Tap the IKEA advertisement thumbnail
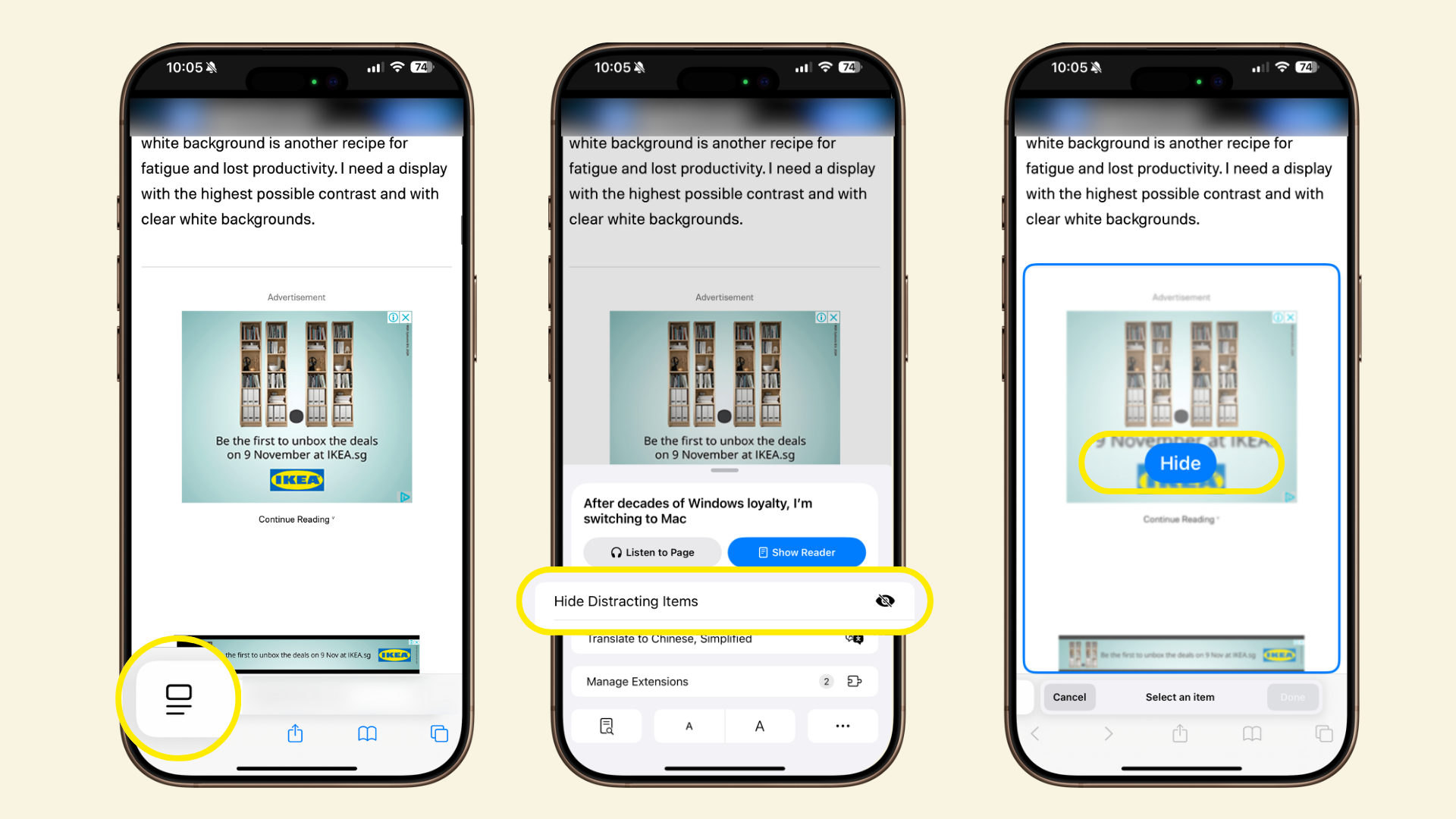 tap(1179, 650)
